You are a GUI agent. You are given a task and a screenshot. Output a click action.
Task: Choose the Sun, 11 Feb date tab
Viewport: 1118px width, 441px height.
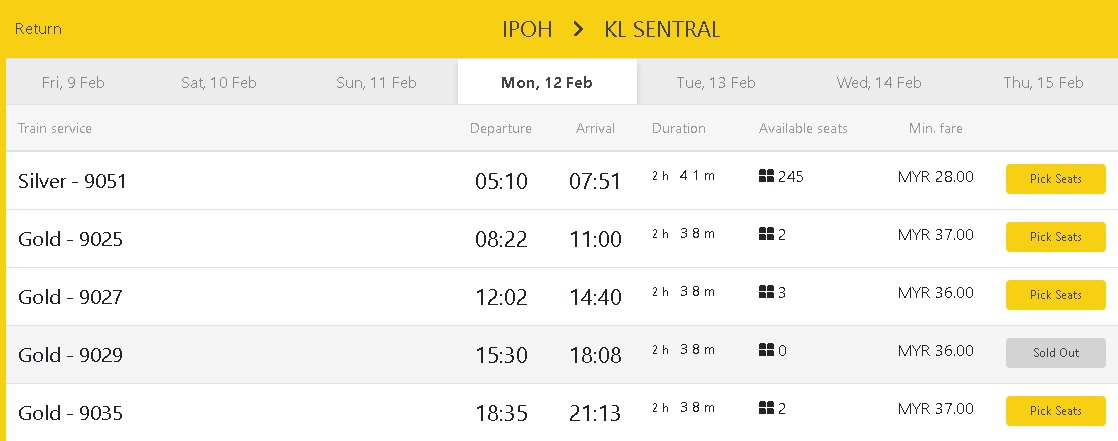(x=376, y=83)
